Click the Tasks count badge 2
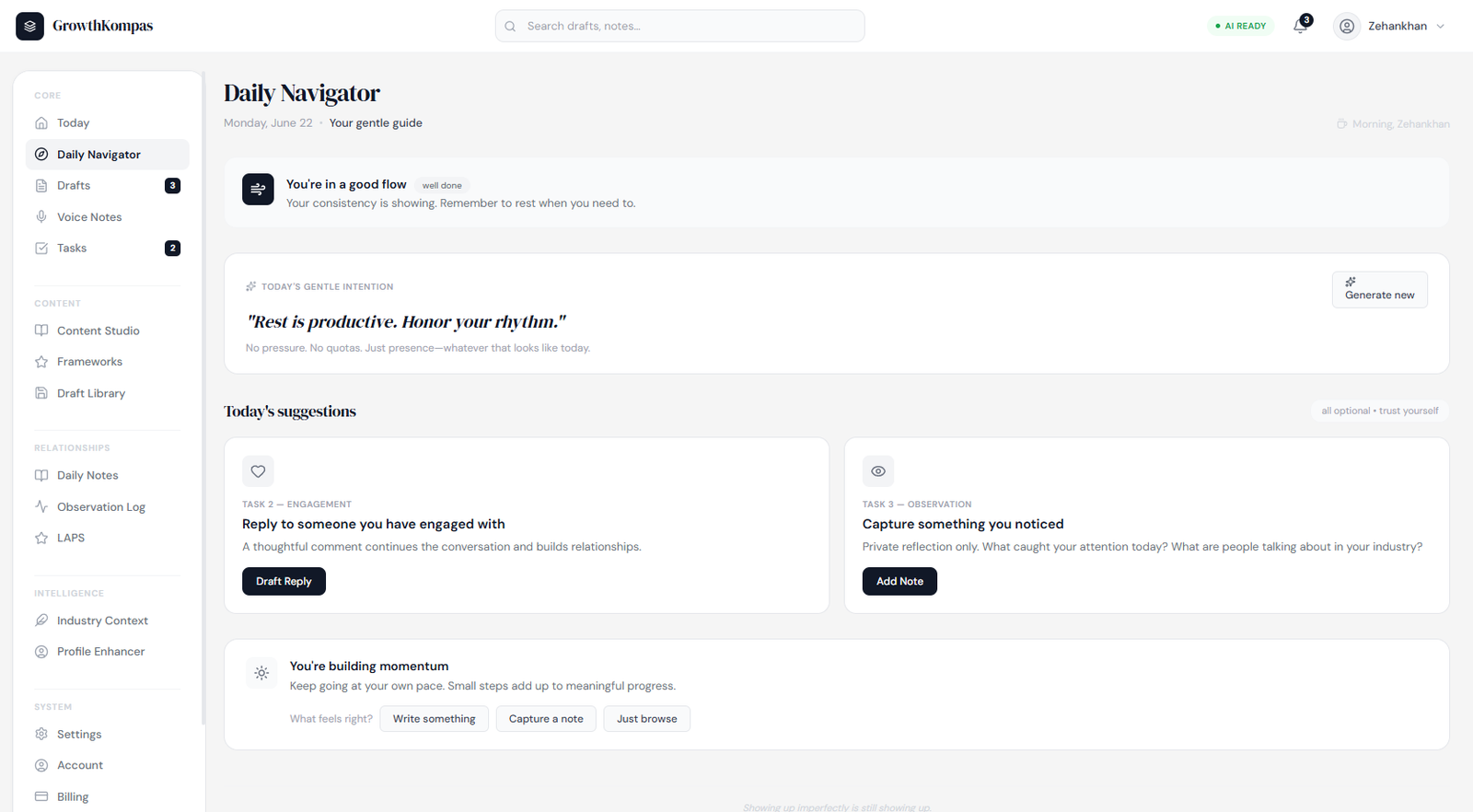 [172, 248]
